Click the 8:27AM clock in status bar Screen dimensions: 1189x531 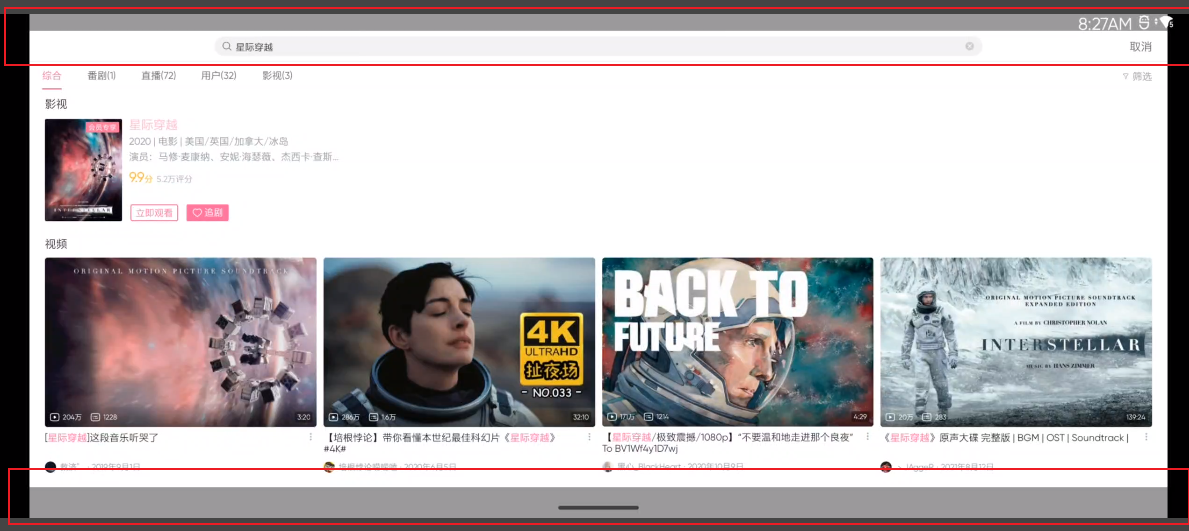(1105, 24)
